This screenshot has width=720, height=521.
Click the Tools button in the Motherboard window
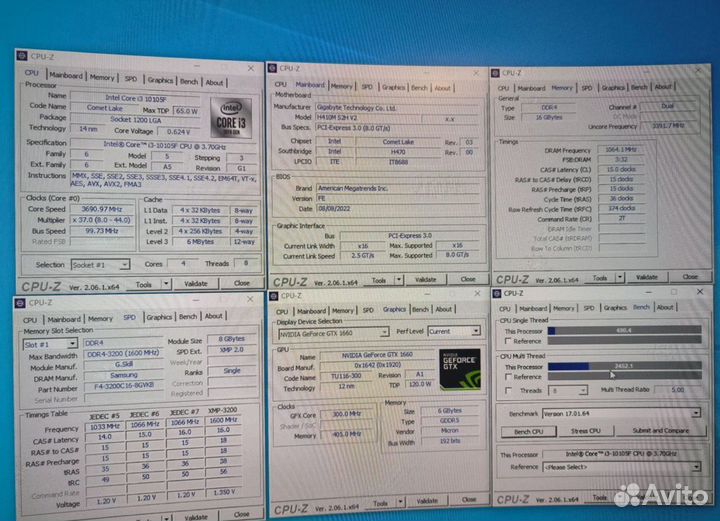click(379, 280)
